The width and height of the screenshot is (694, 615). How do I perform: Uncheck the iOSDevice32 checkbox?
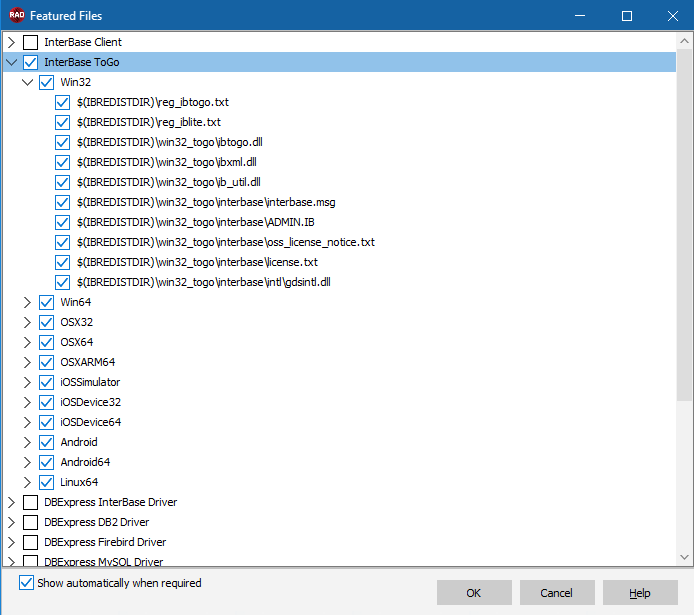coord(46,402)
